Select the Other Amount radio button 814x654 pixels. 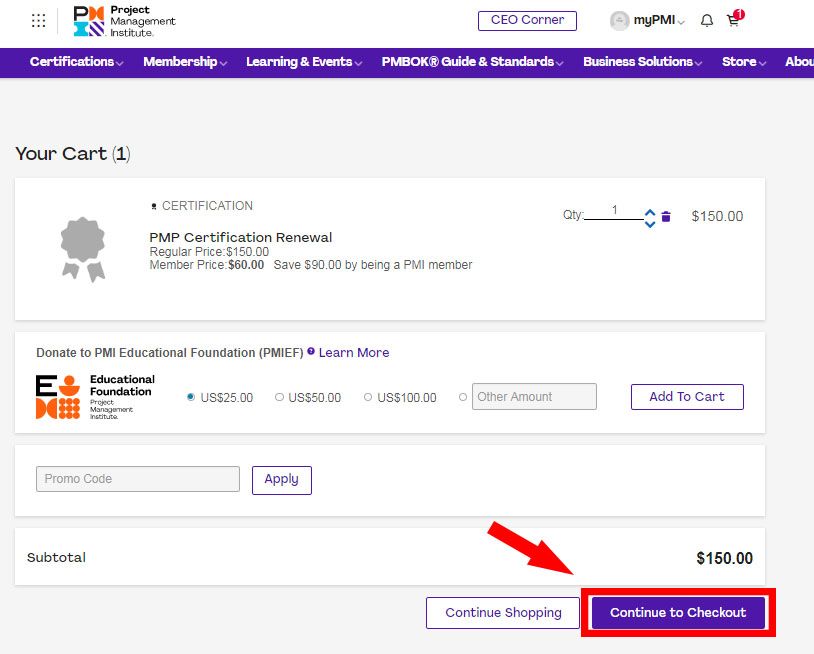[x=463, y=397]
